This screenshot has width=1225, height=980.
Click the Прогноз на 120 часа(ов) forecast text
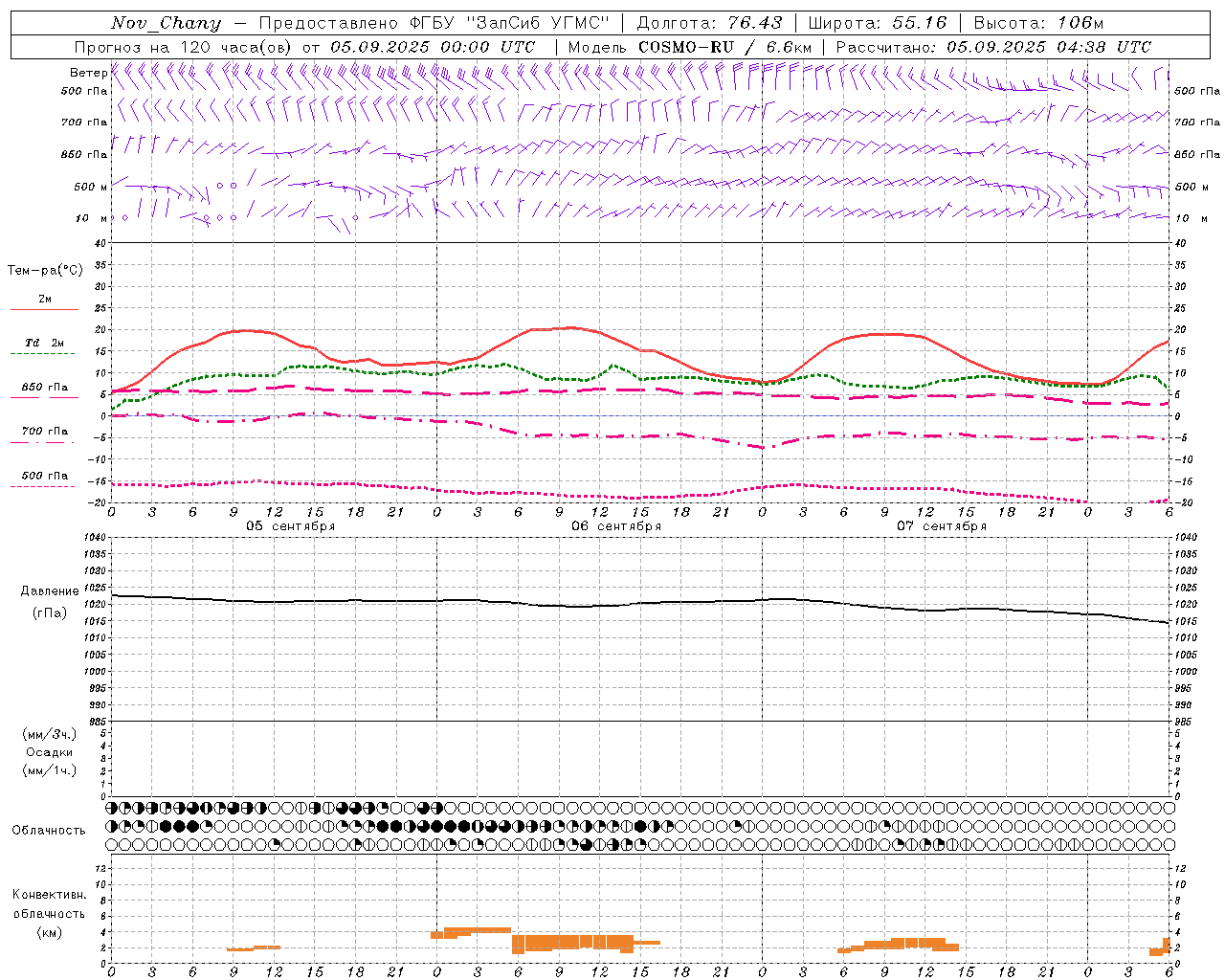click(x=184, y=47)
